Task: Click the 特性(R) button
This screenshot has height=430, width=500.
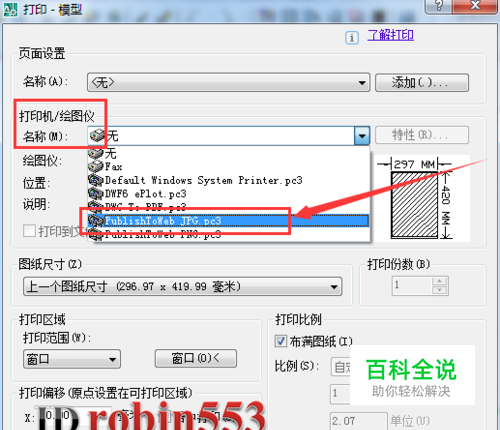Action: (422, 135)
